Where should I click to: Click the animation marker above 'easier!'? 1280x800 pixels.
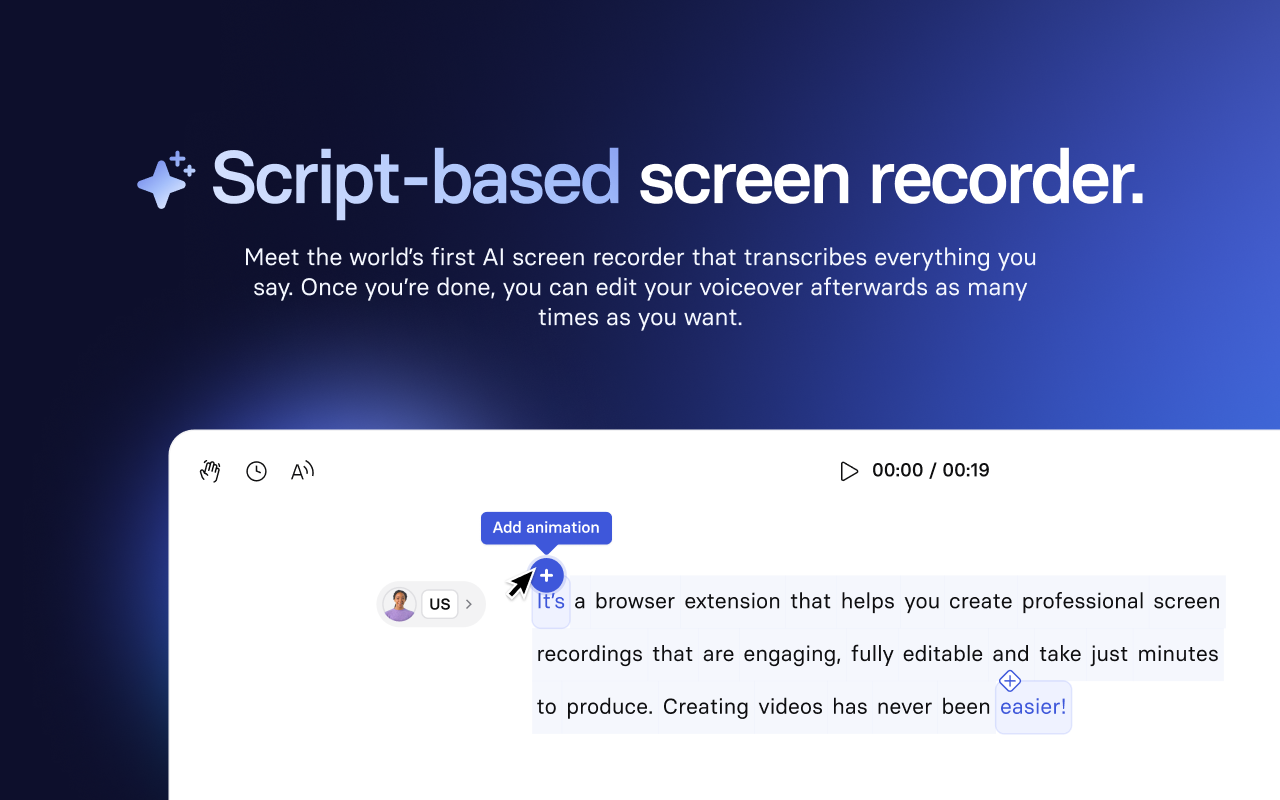pos(1010,681)
